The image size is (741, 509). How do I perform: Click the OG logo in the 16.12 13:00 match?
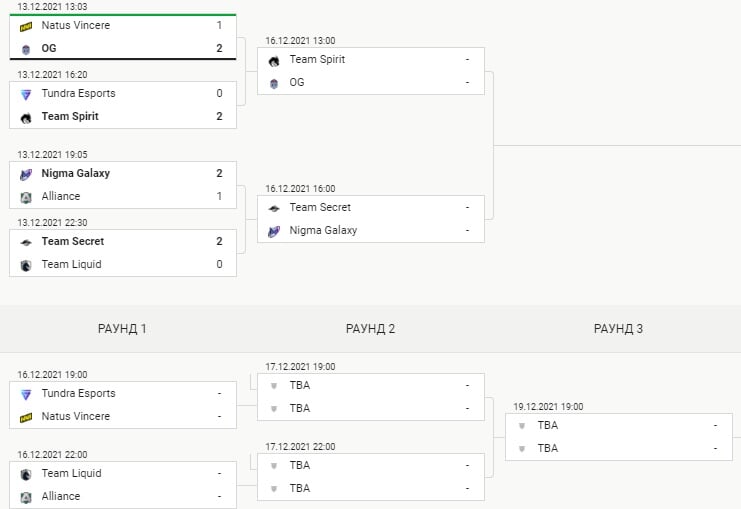(274, 83)
